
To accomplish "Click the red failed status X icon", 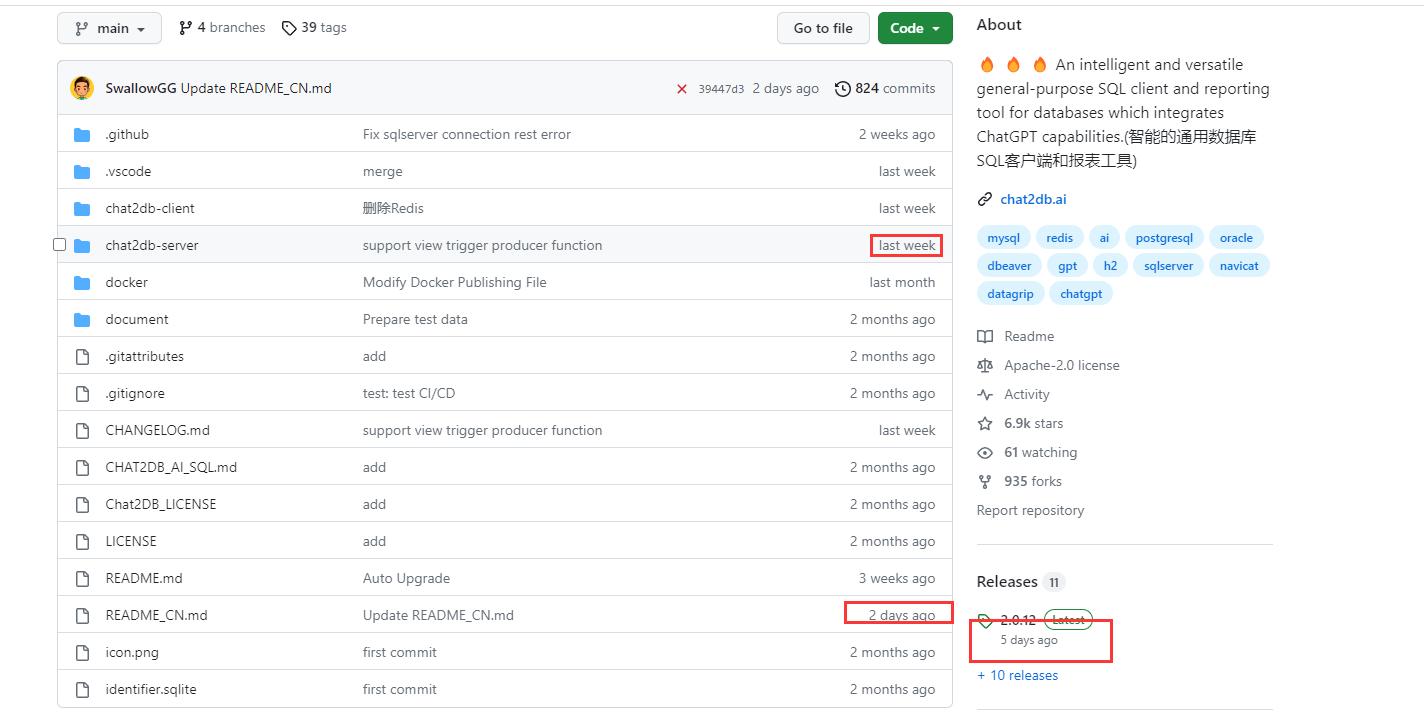I will point(682,89).
